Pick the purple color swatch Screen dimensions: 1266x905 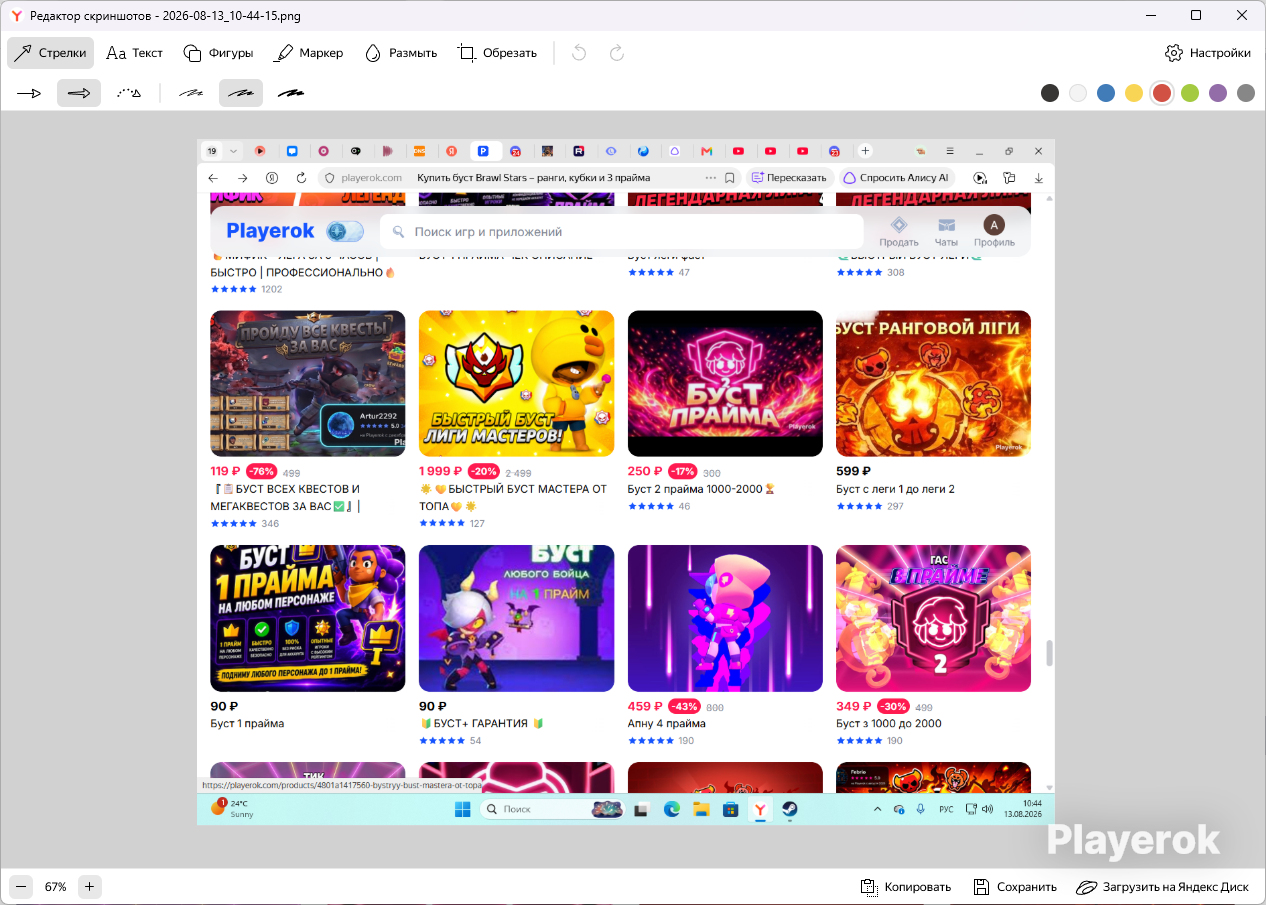1218,93
